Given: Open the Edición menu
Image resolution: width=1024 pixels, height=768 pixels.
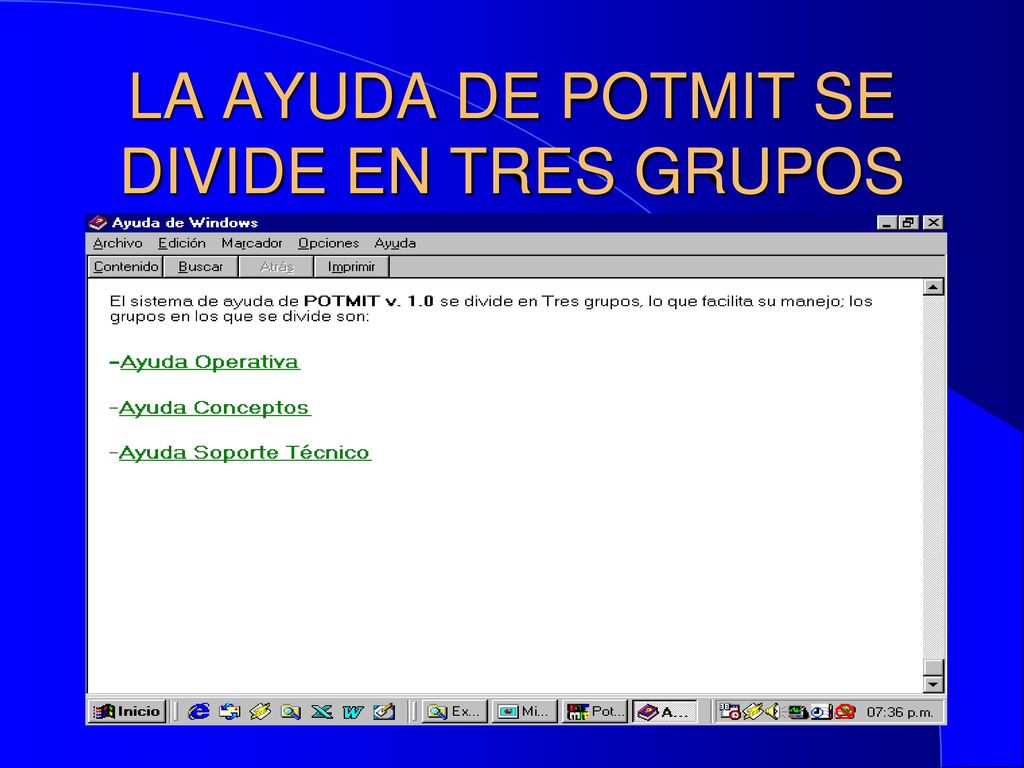Looking at the screenshot, I should point(182,244).
